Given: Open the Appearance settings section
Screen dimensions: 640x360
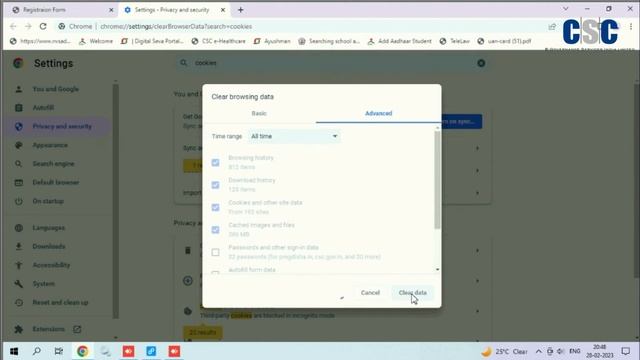Looking at the screenshot, I should coord(50,145).
